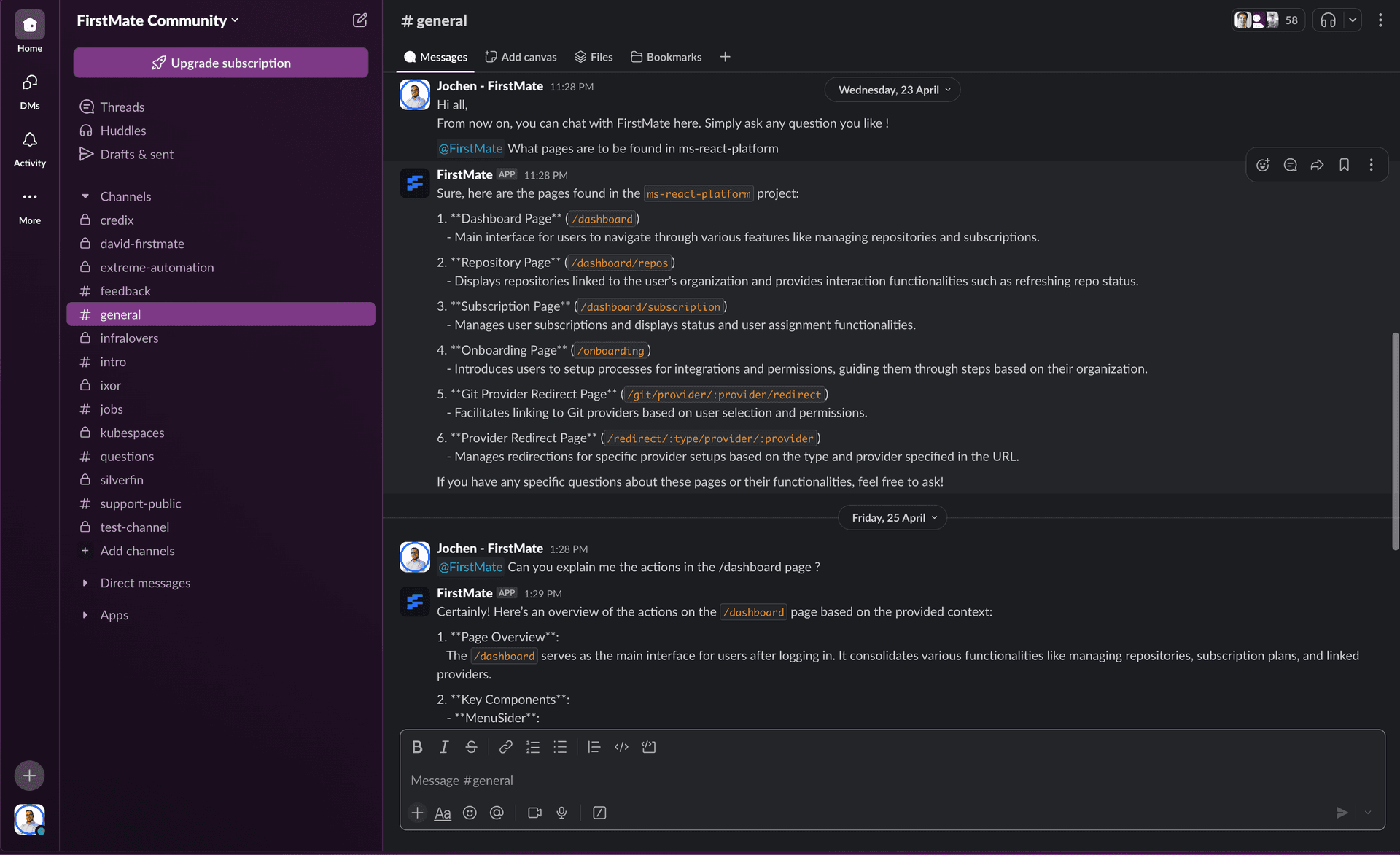Start a huddle with headphones icon
Image resolution: width=1400 pixels, height=855 pixels.
[x=1328, y=20]
